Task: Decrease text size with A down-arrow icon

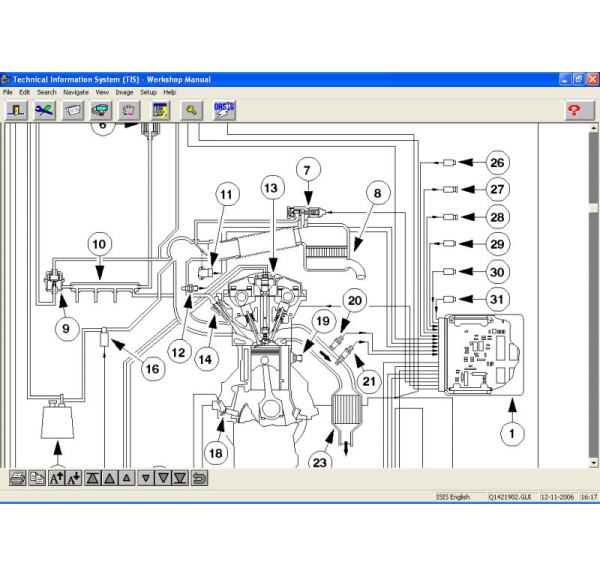Action: click(x=74, y=478)
